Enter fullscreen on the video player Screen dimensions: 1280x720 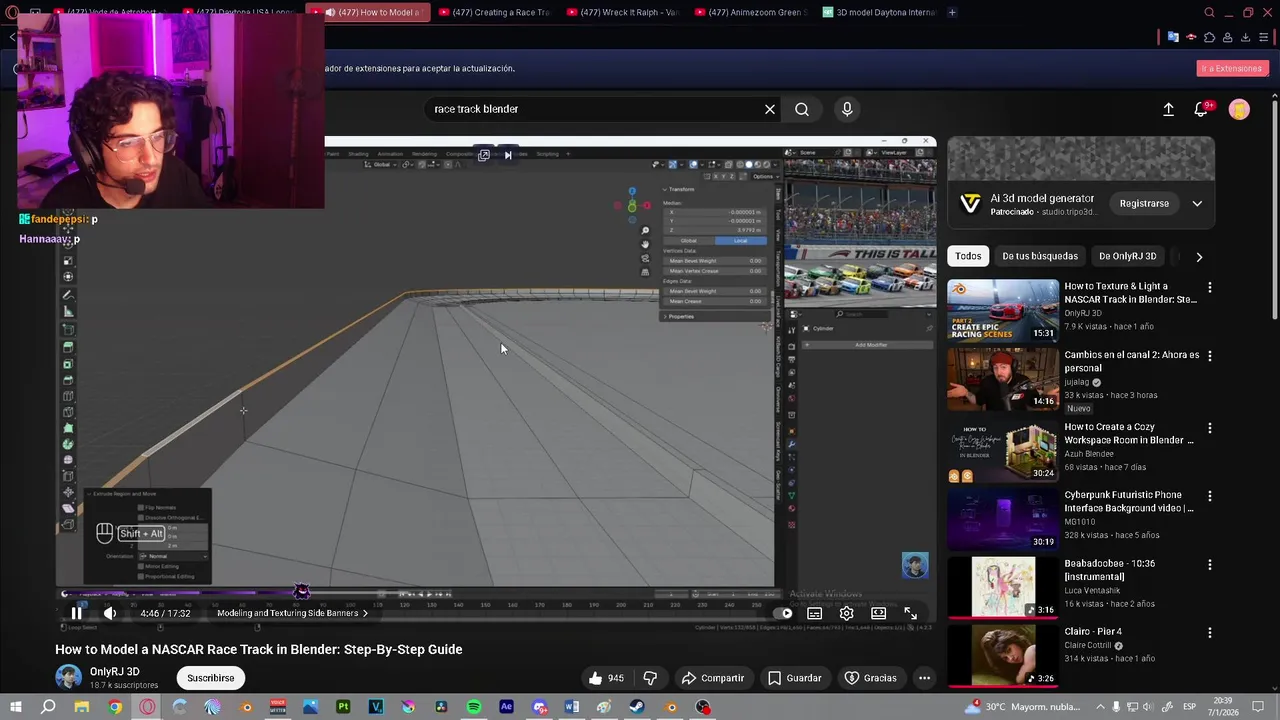click(x=910, y=613)
